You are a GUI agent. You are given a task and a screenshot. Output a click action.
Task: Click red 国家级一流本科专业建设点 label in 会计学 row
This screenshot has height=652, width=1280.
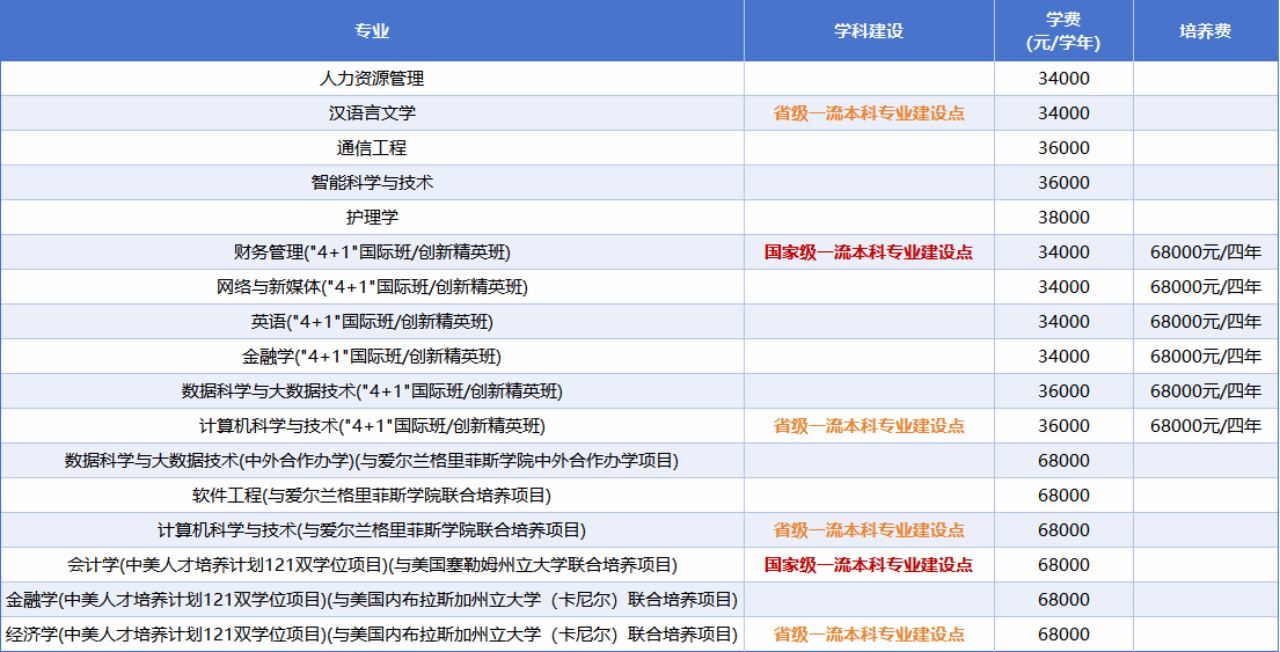tap(868, 565)
